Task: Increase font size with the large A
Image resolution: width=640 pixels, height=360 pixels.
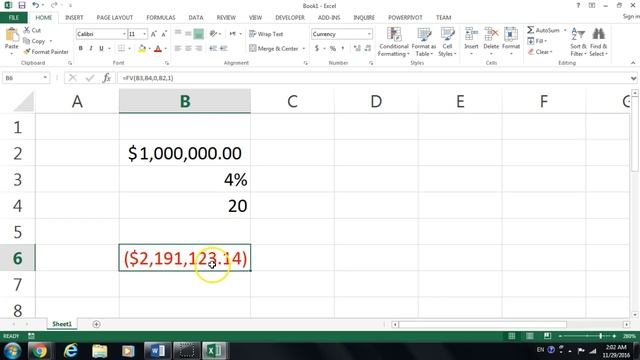Action: point(153,34)
